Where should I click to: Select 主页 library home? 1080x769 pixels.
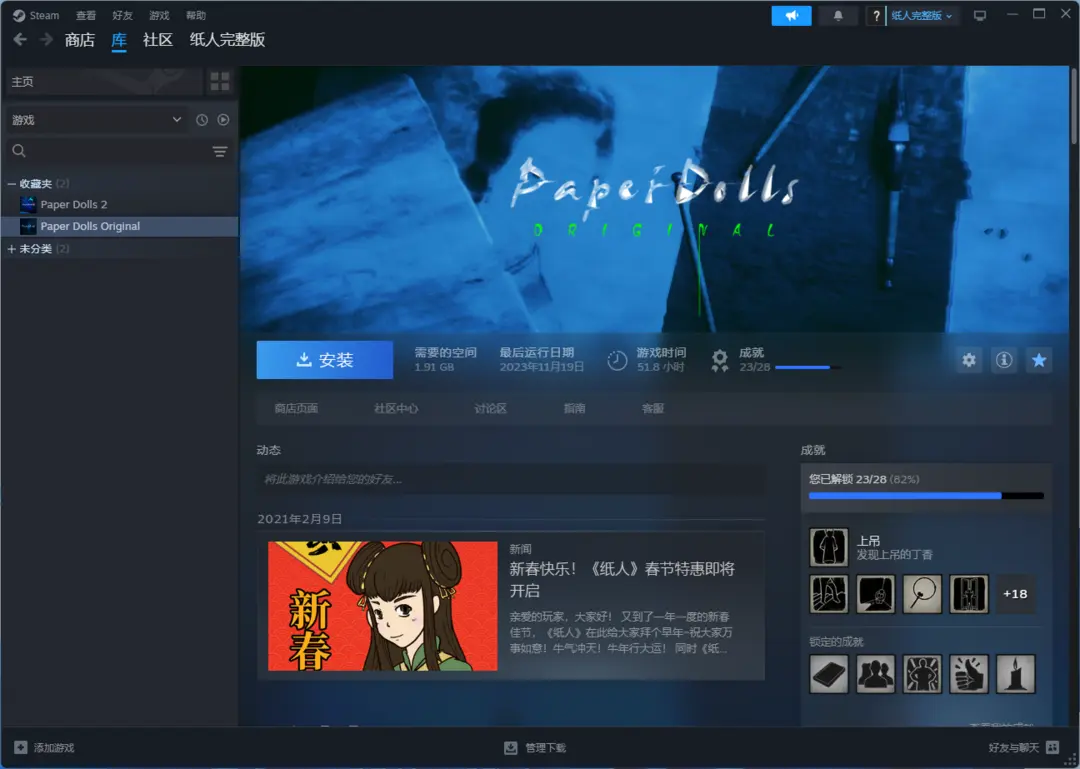(104, 81)
